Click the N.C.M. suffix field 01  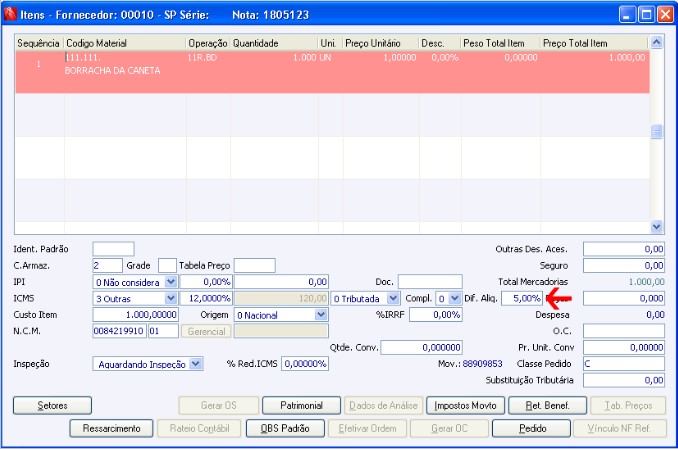pyautogui.click(x=163, y=331)
